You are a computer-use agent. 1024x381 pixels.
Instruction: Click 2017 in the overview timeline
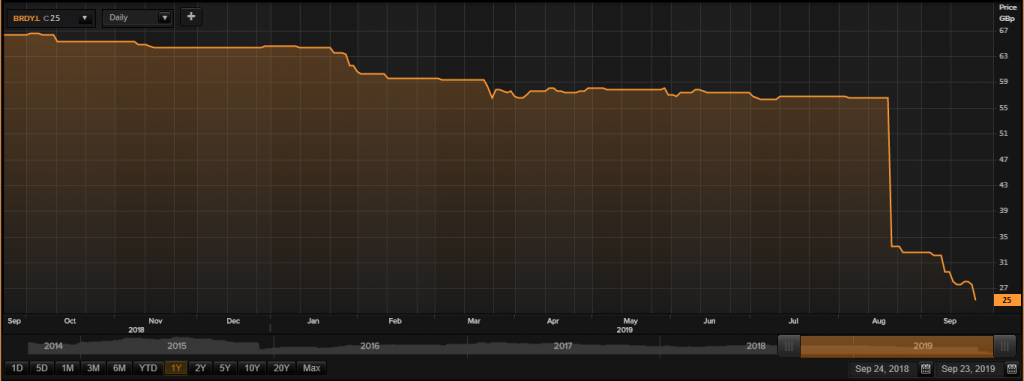tap(563, 346)
